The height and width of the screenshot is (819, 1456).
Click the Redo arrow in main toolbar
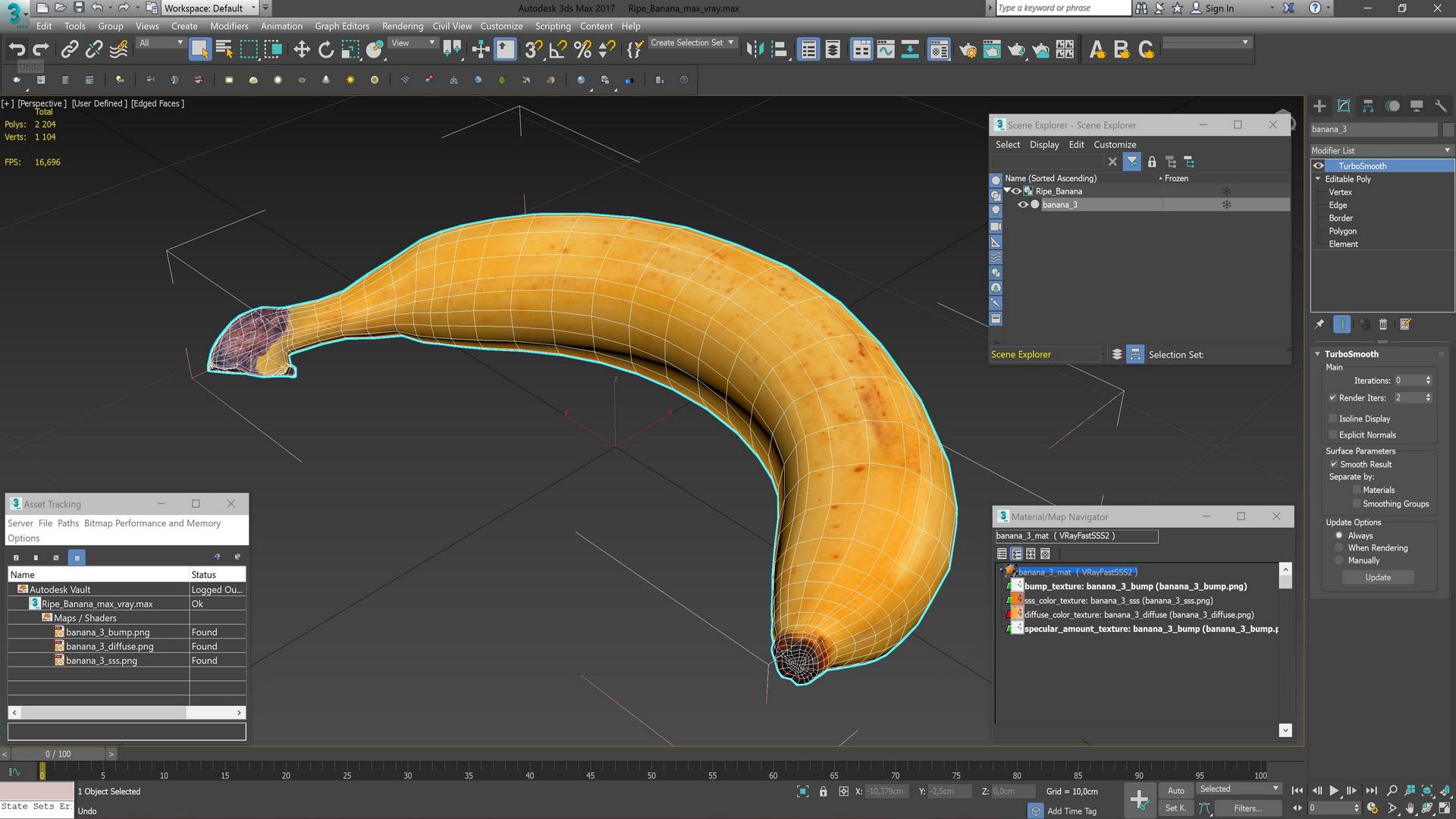(x=41, y=50)
